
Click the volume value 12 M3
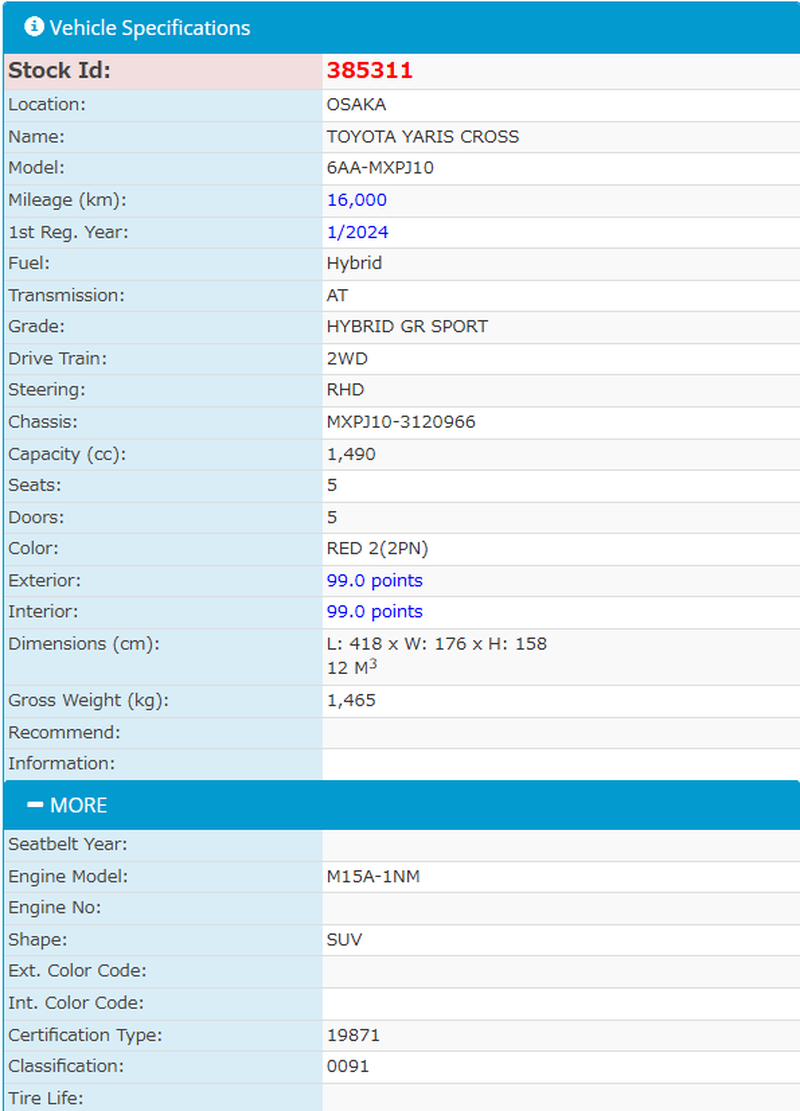[351, 667]
